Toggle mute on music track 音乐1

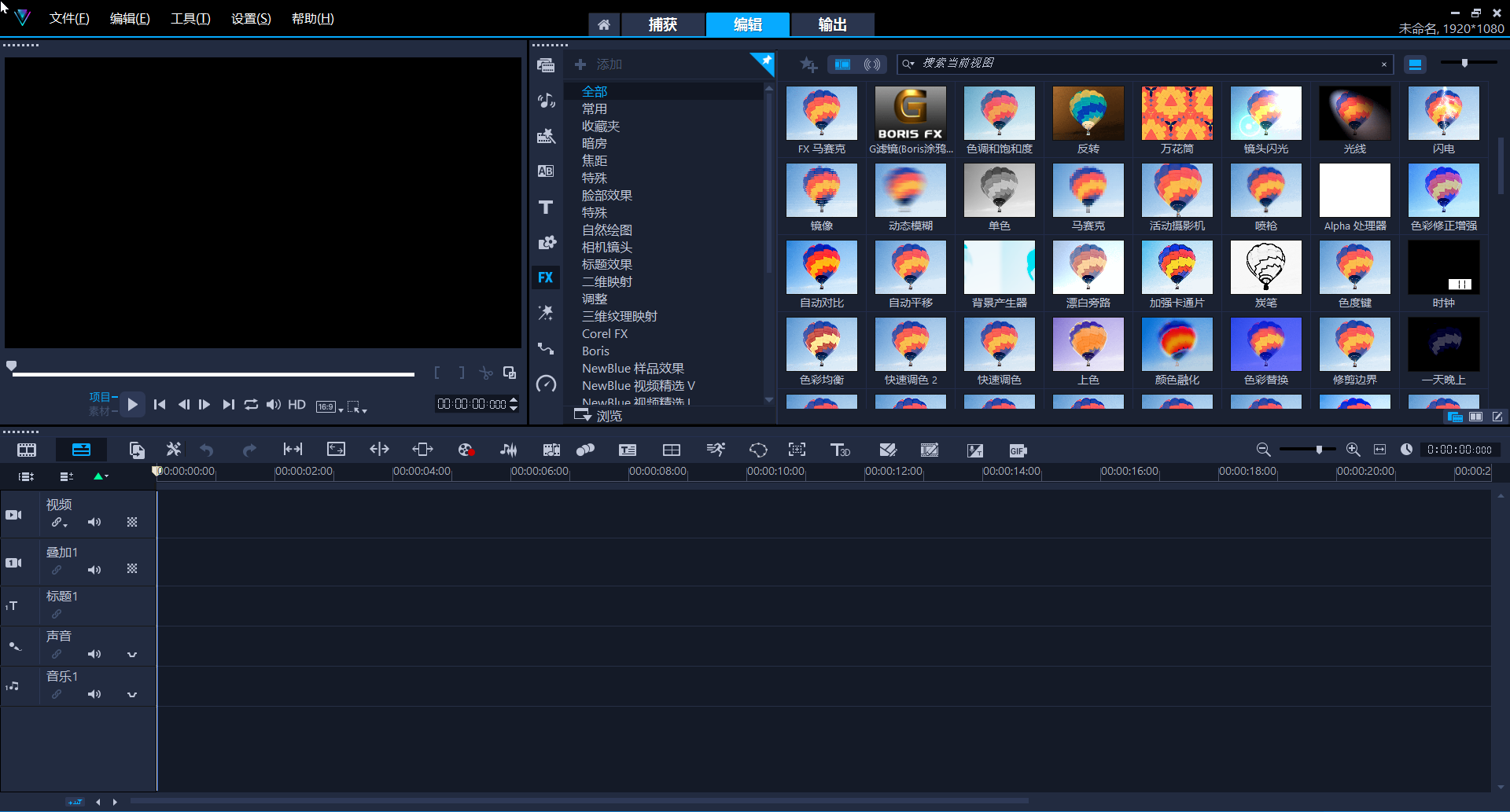pos(94,694)
